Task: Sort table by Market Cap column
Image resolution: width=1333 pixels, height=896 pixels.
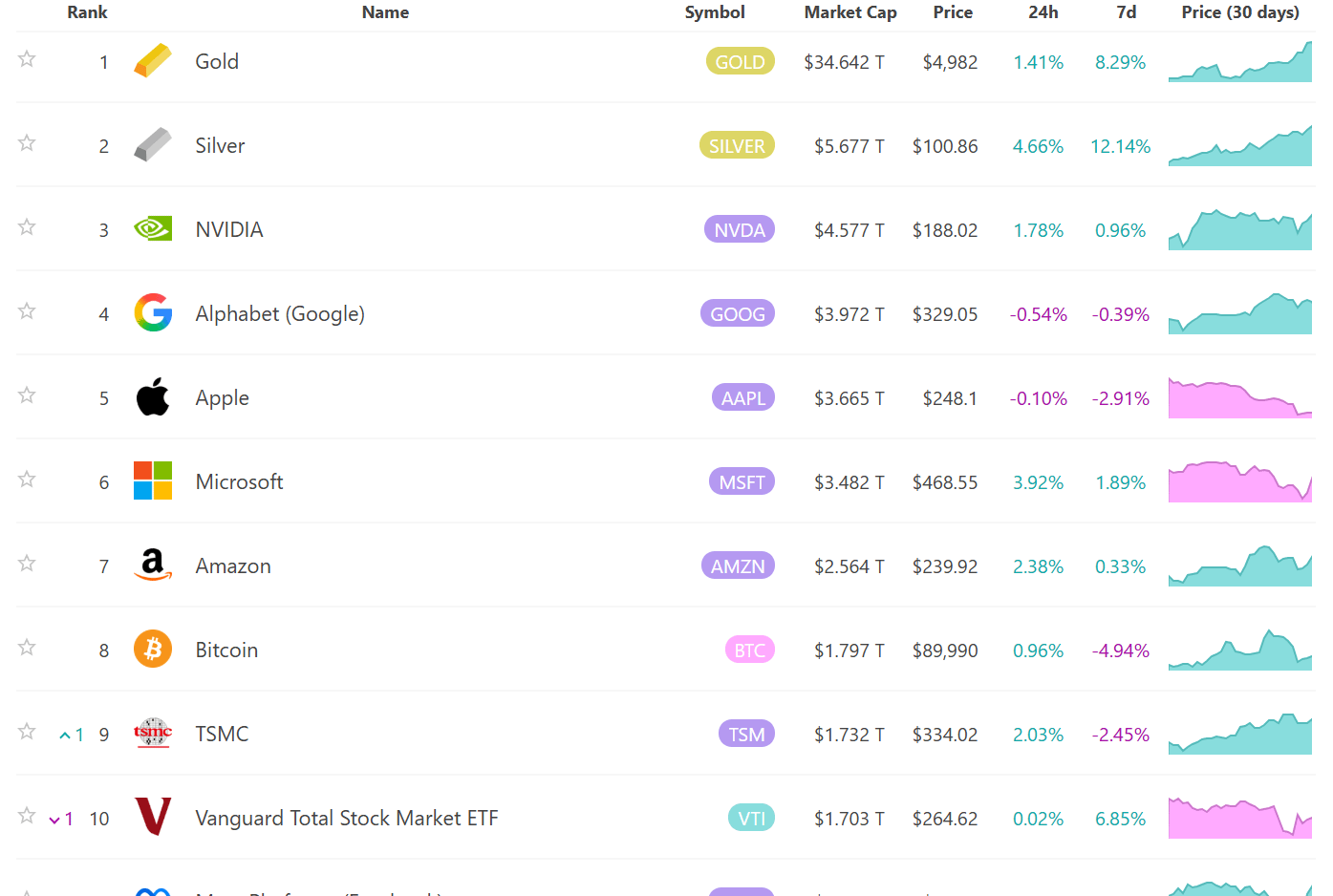Action: click(x=849, y=12)
